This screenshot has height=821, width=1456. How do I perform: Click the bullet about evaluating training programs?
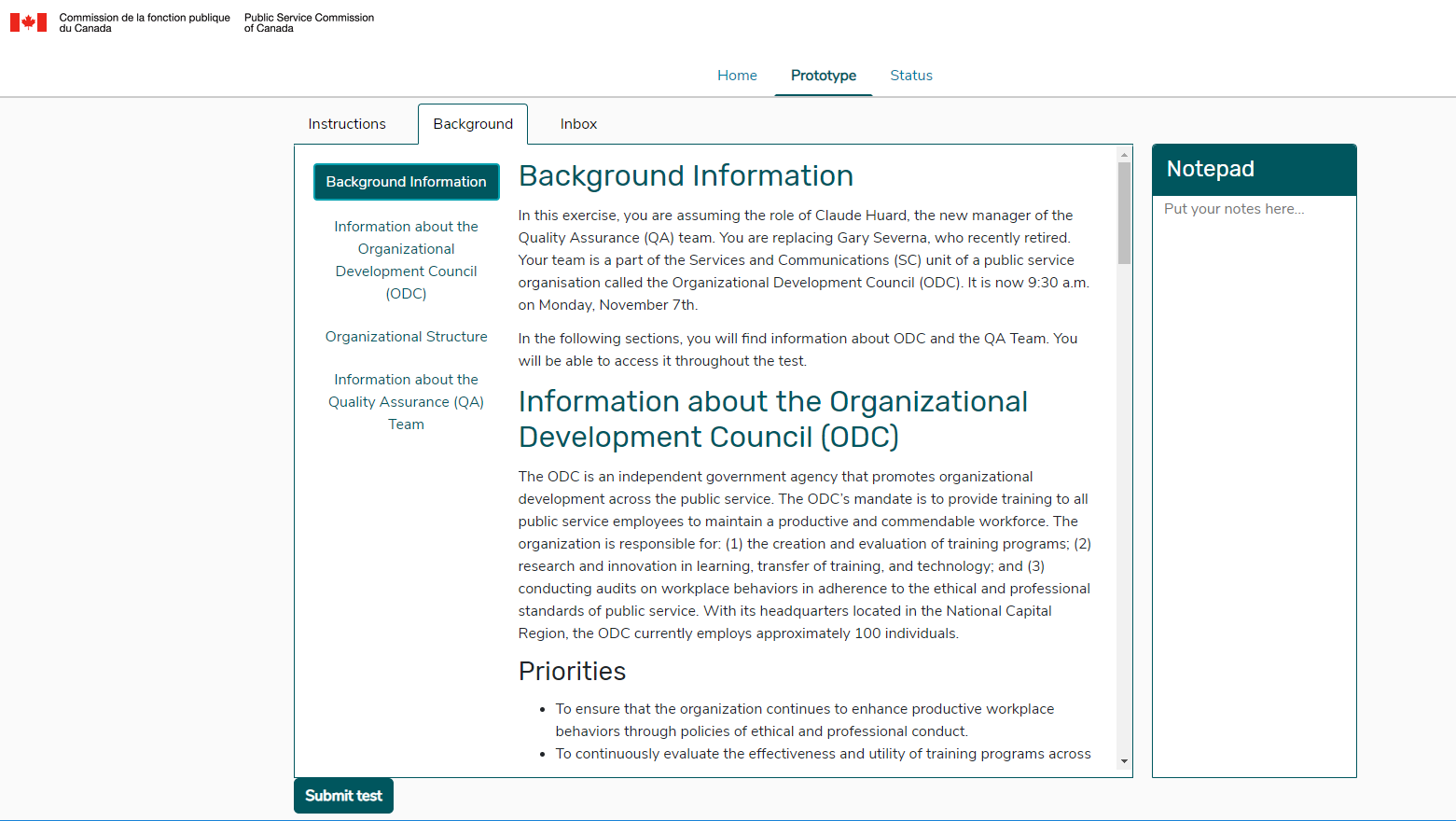[823, 754]
